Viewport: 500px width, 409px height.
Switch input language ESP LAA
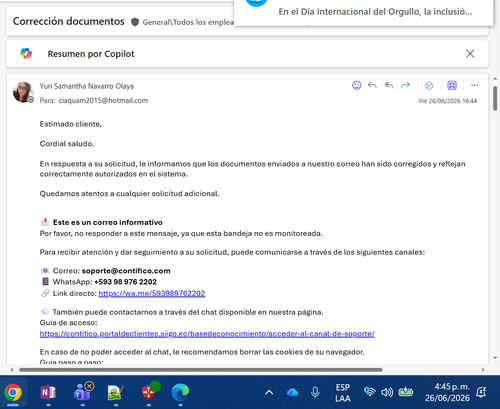pos(343,393)
